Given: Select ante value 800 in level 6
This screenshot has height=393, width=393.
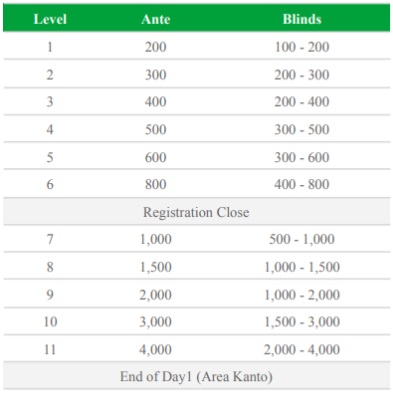Looking at the screenshot, I should [156, 184].
